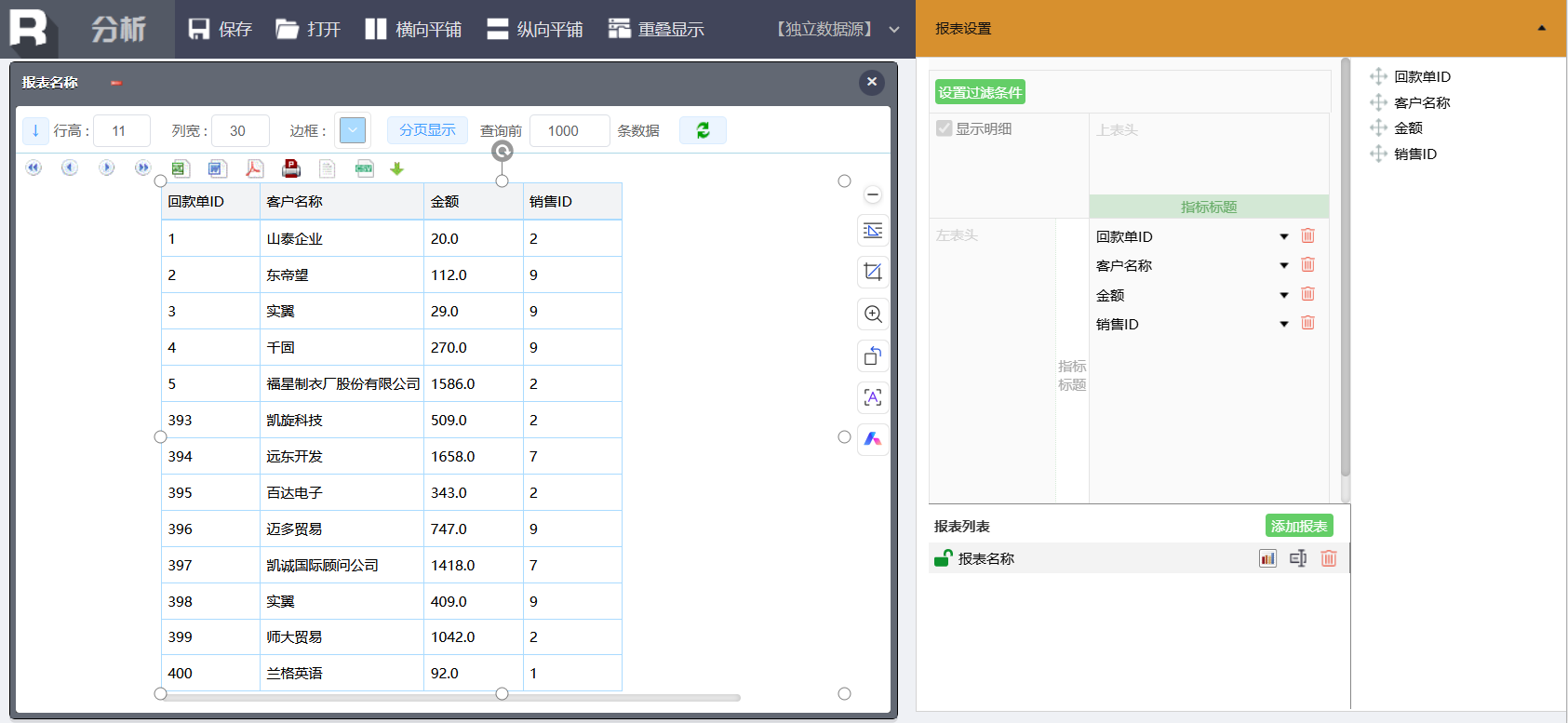
Task: Open the 边框 color picker swatch
Action: [353, 130]
